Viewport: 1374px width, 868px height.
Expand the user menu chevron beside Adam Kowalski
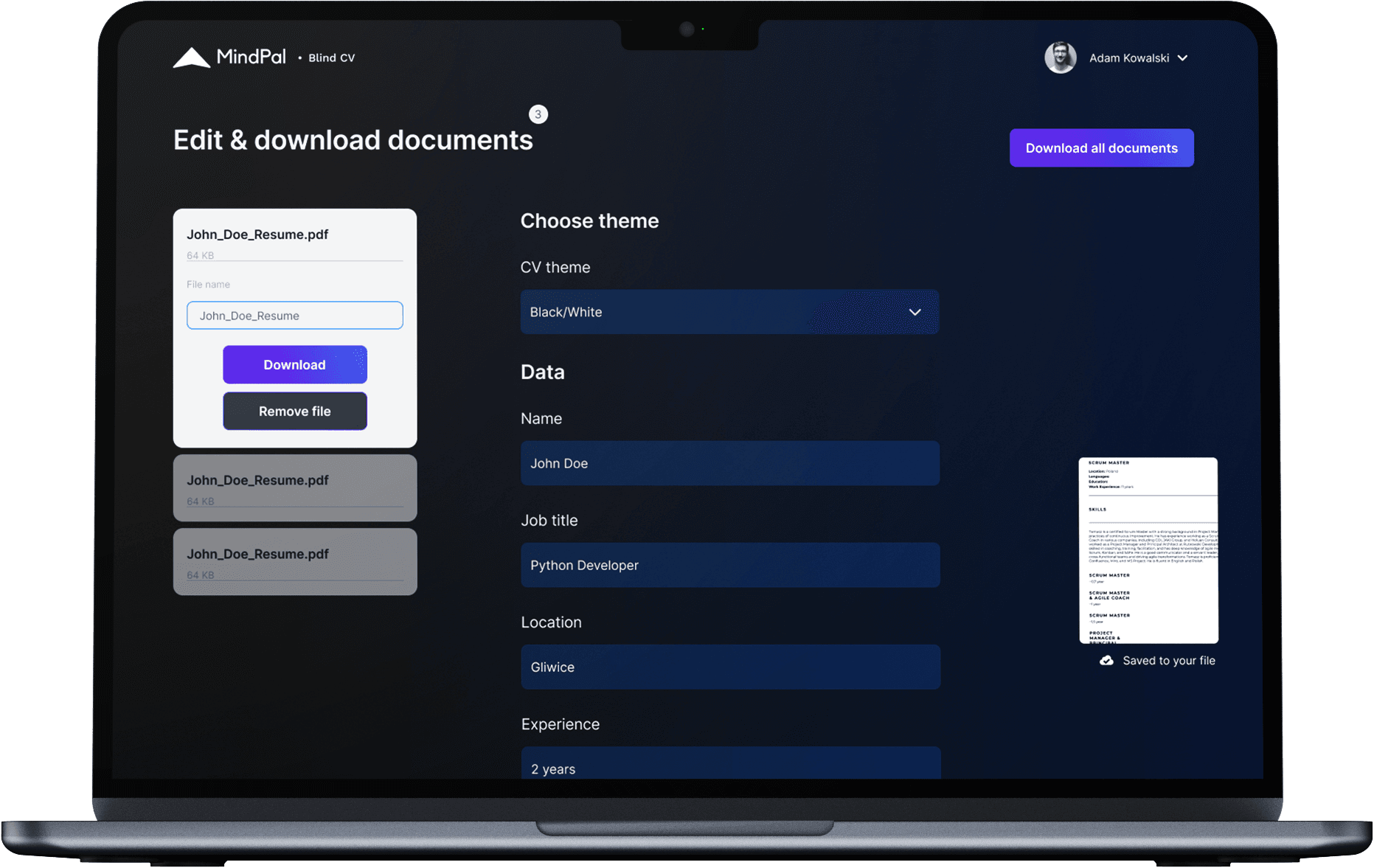coord(1182,58)
